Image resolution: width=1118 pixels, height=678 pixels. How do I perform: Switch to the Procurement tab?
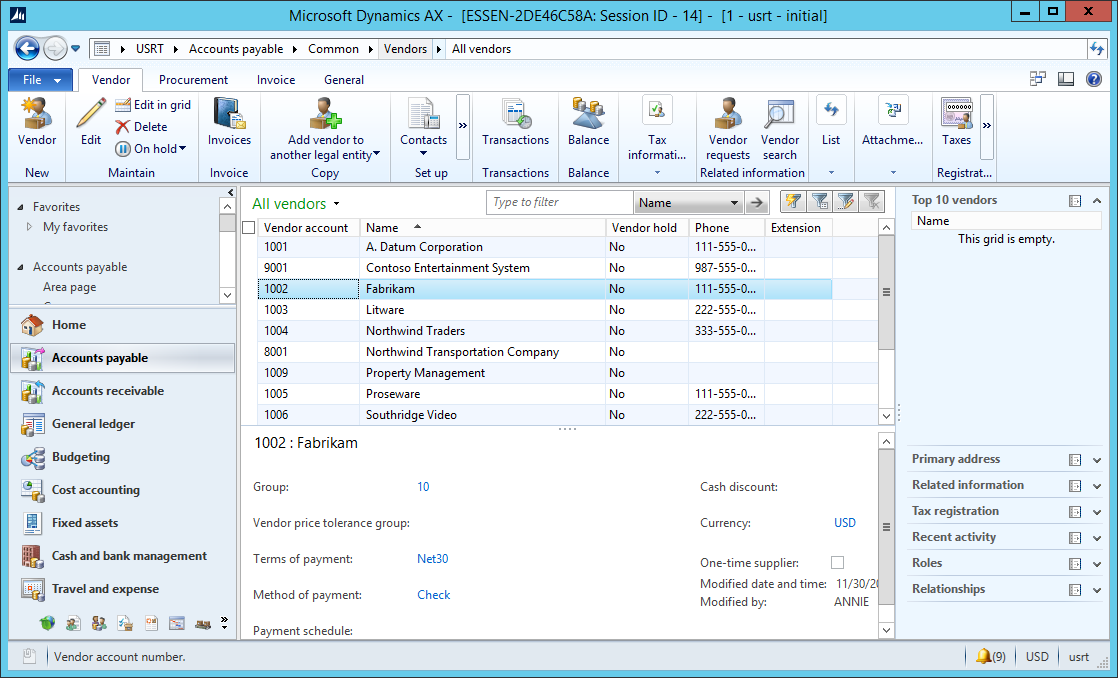193,80
